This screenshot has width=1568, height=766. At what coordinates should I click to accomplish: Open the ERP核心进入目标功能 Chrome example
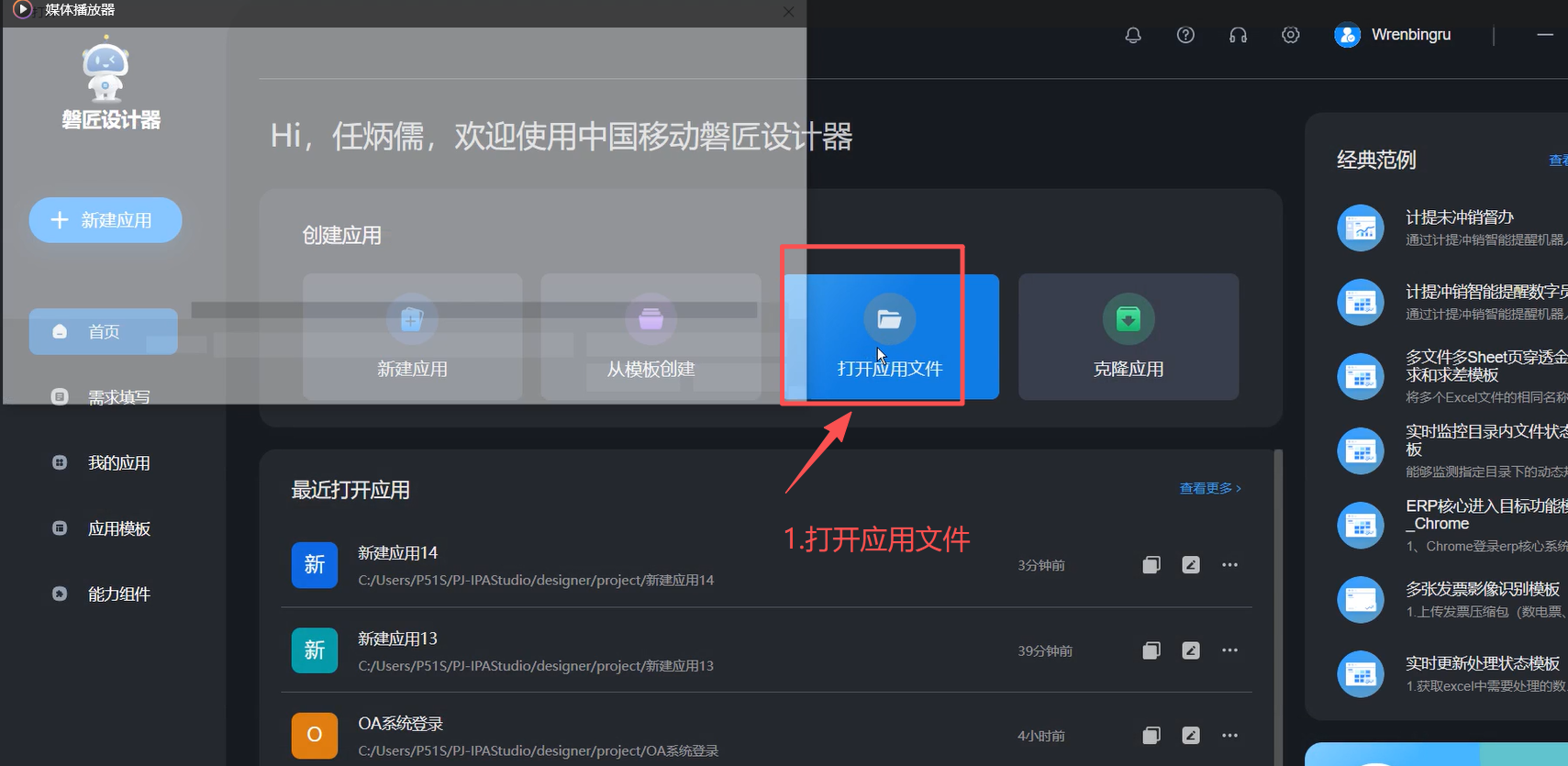pyautogui.click(x=1486, y=515)
